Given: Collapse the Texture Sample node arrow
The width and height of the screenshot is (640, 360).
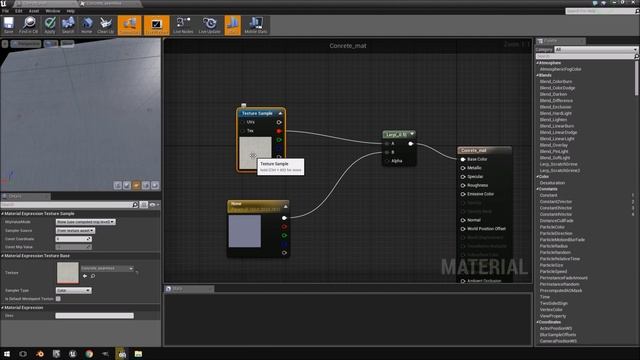Looking at the screenshot, I should click(280, 113).
